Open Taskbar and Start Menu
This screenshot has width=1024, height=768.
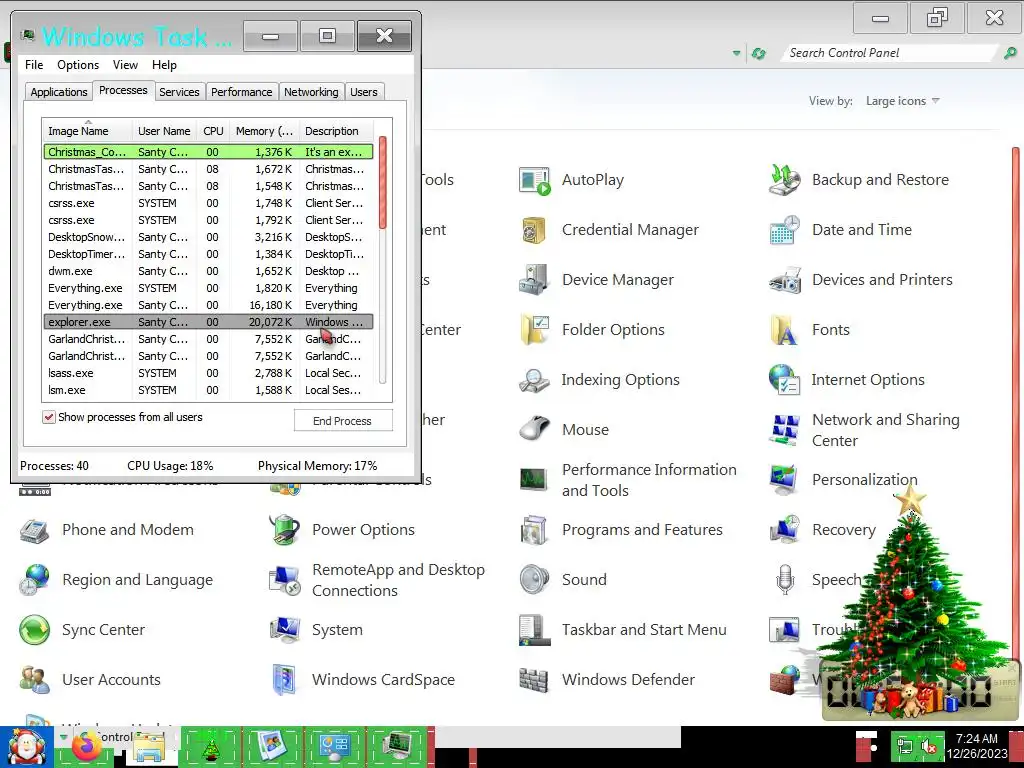[x=622, y=630]
